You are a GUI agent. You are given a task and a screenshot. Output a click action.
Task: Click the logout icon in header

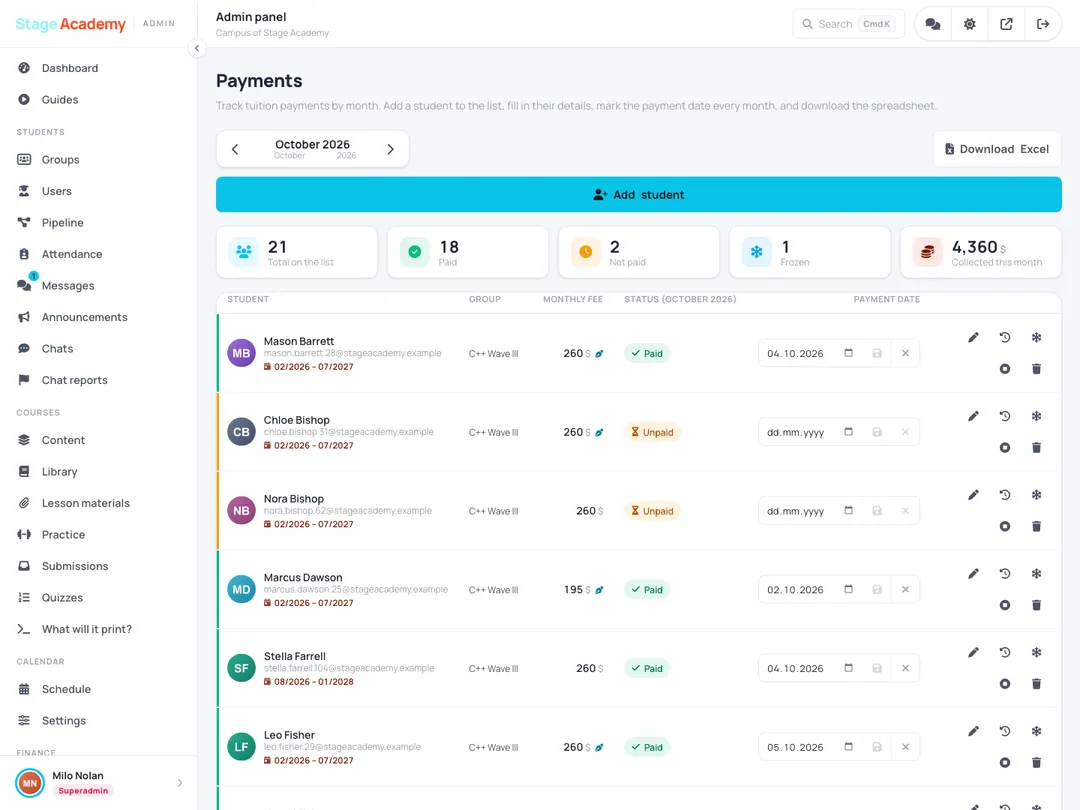pos(1043,24)
